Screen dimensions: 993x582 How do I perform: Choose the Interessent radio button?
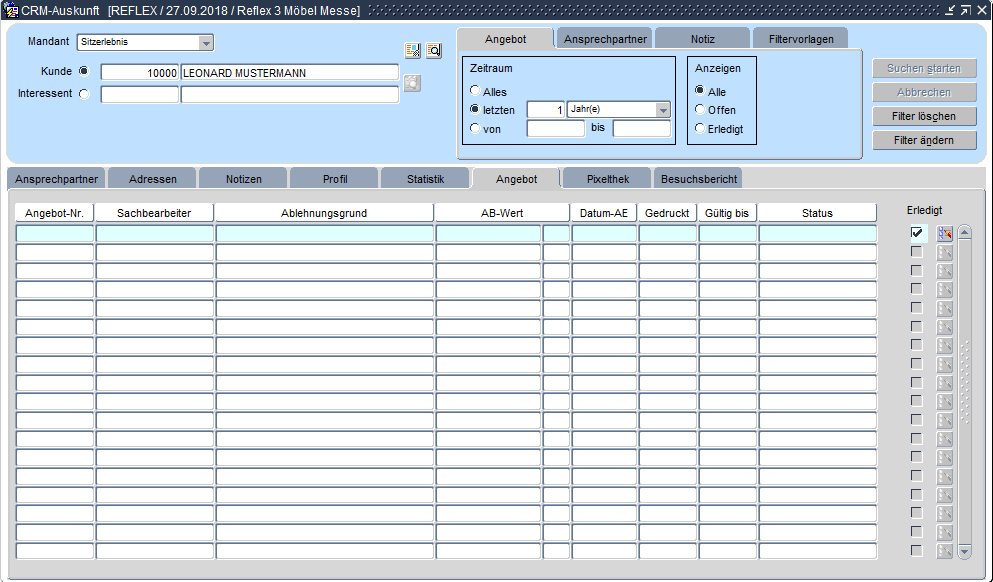click(83, 94)
